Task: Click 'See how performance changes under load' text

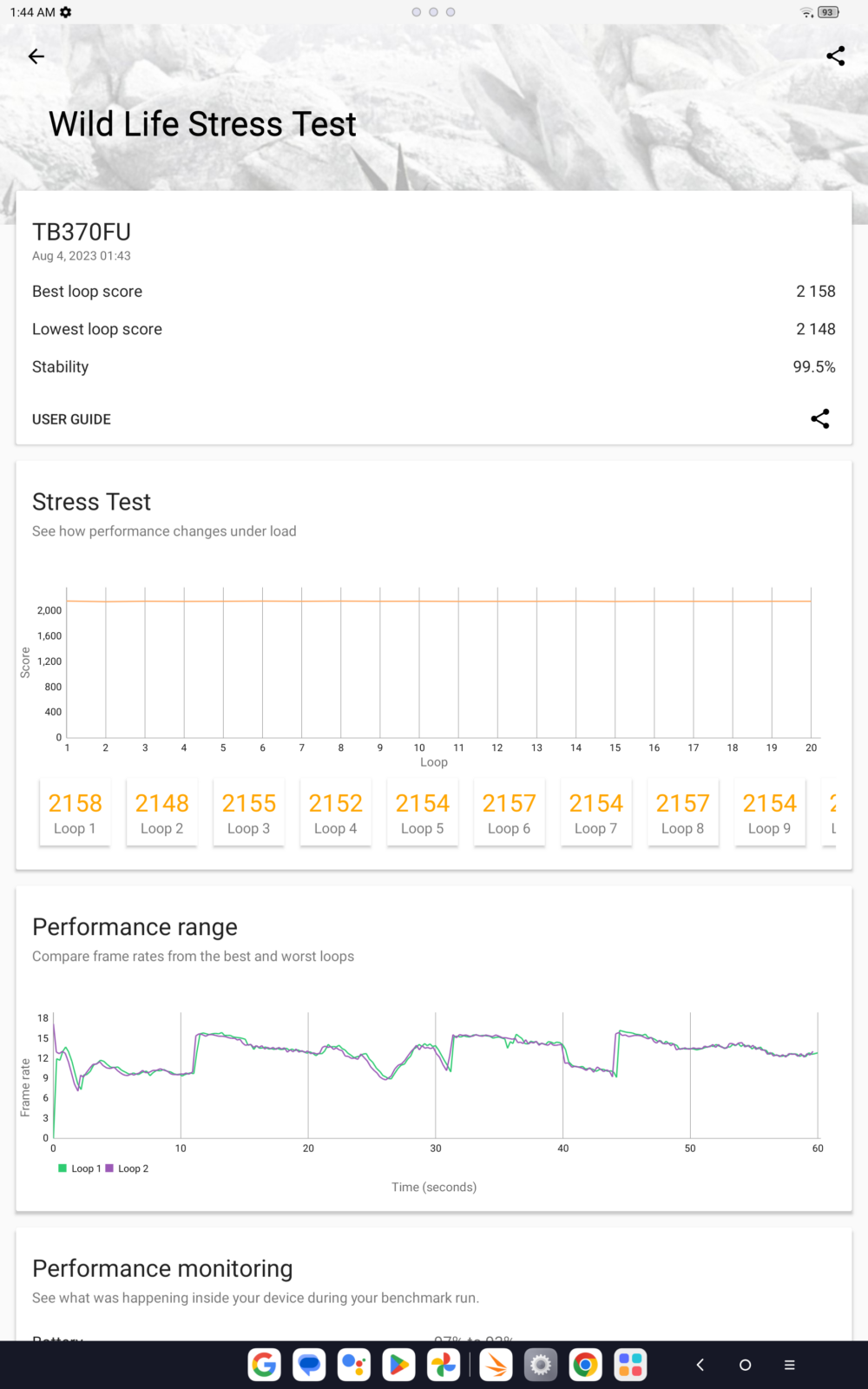Action: pos(164,531)
